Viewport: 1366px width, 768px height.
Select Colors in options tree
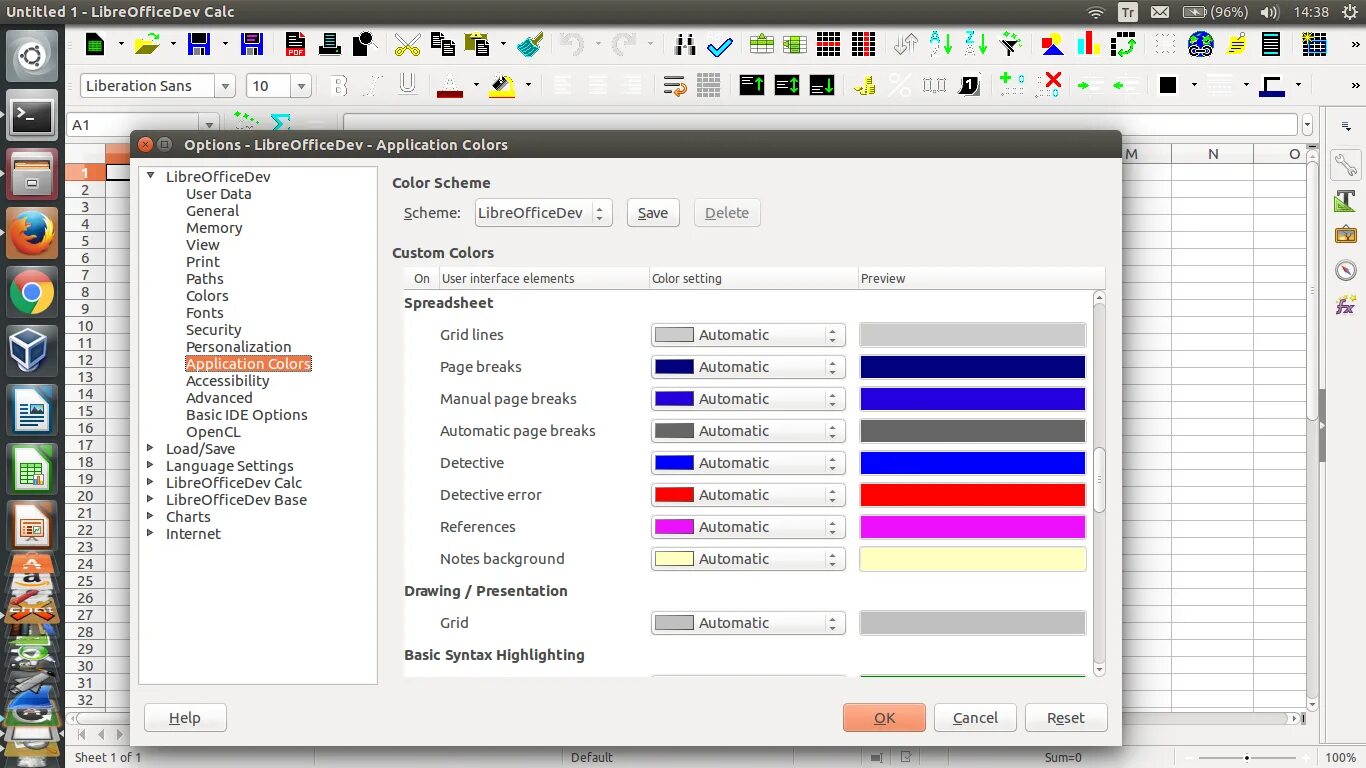[207, 296]
